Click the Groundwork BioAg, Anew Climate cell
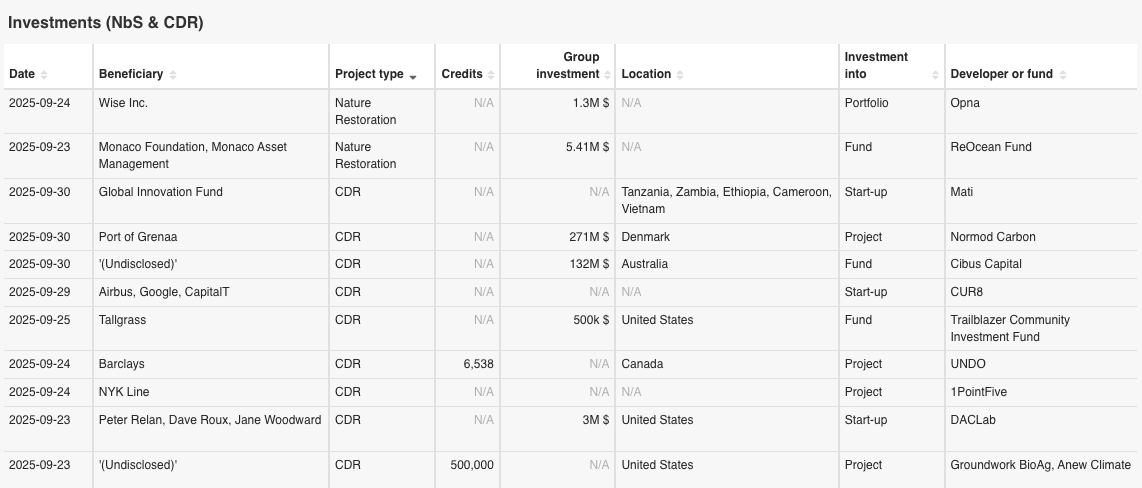The width and height of the screenshot is (1142, 488). click(x=1040, y=465)
